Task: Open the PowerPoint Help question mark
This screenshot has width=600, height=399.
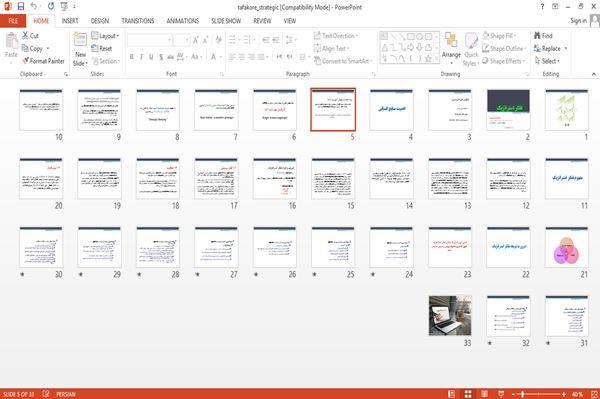Action: (542, 7)
